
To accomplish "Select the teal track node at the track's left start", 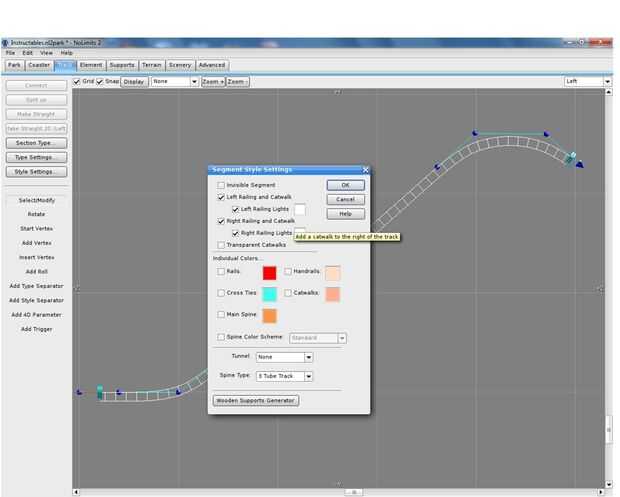I will tap(100, 393).
